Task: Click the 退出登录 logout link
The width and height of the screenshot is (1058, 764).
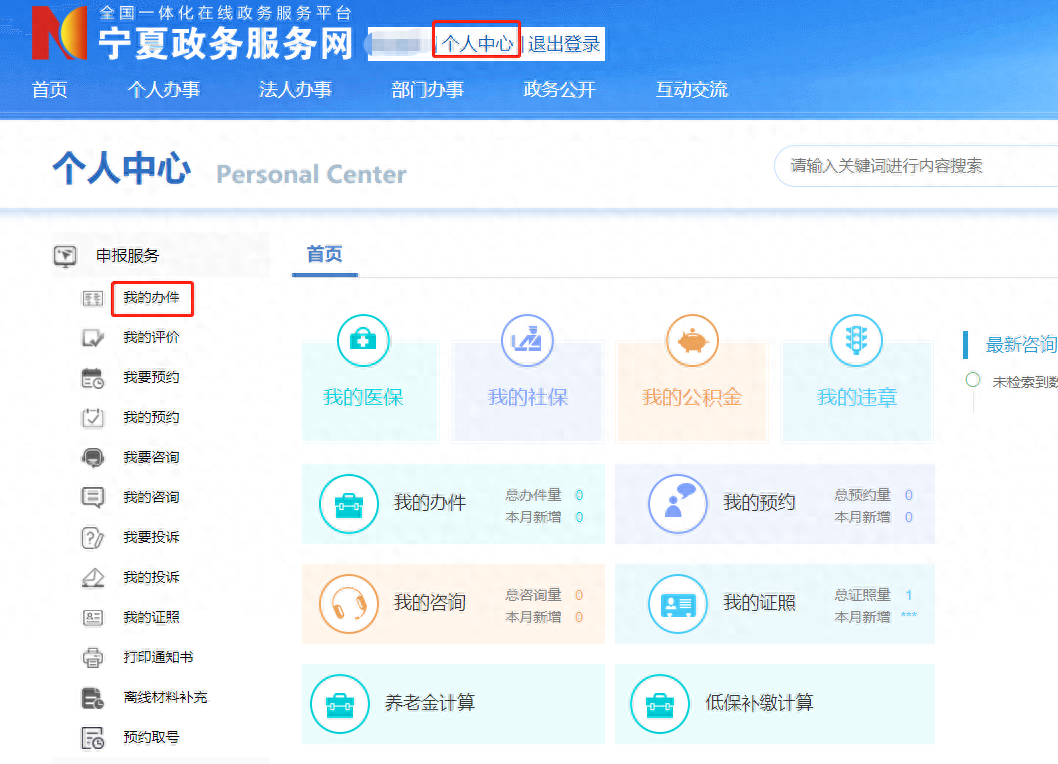Action: pos(564,44)
